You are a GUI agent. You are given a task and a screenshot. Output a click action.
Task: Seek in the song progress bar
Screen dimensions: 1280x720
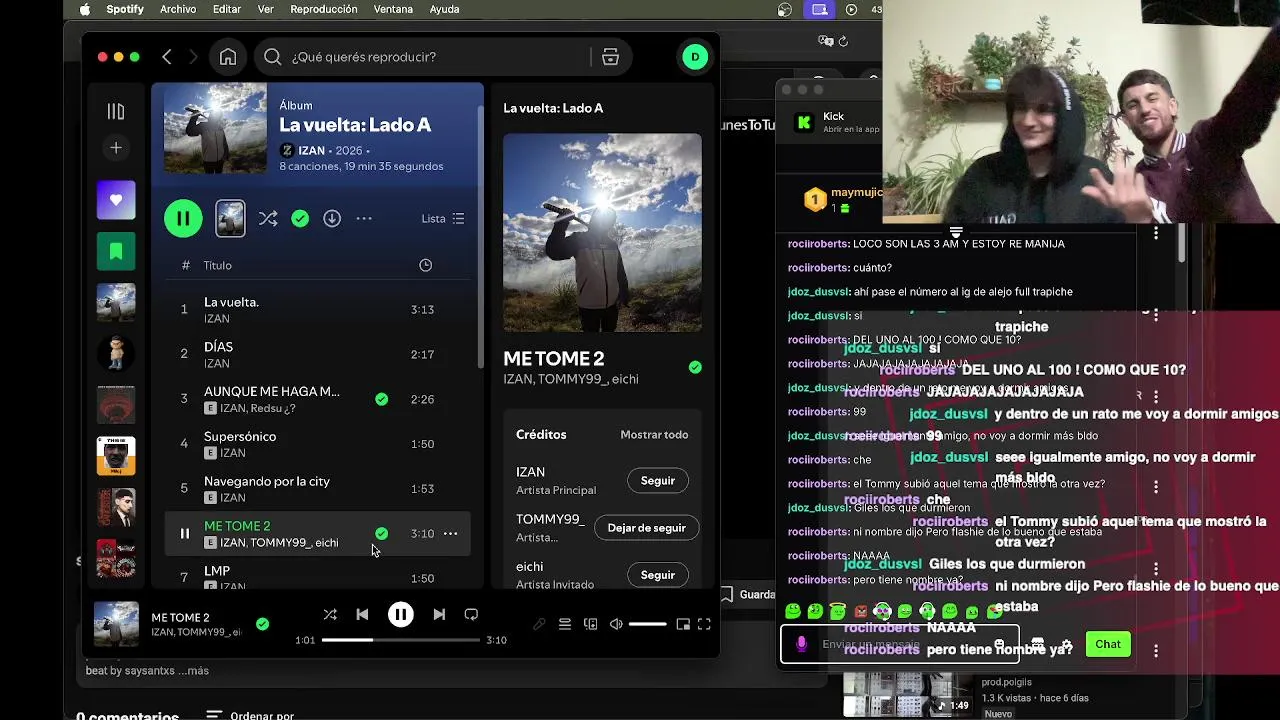400,640
